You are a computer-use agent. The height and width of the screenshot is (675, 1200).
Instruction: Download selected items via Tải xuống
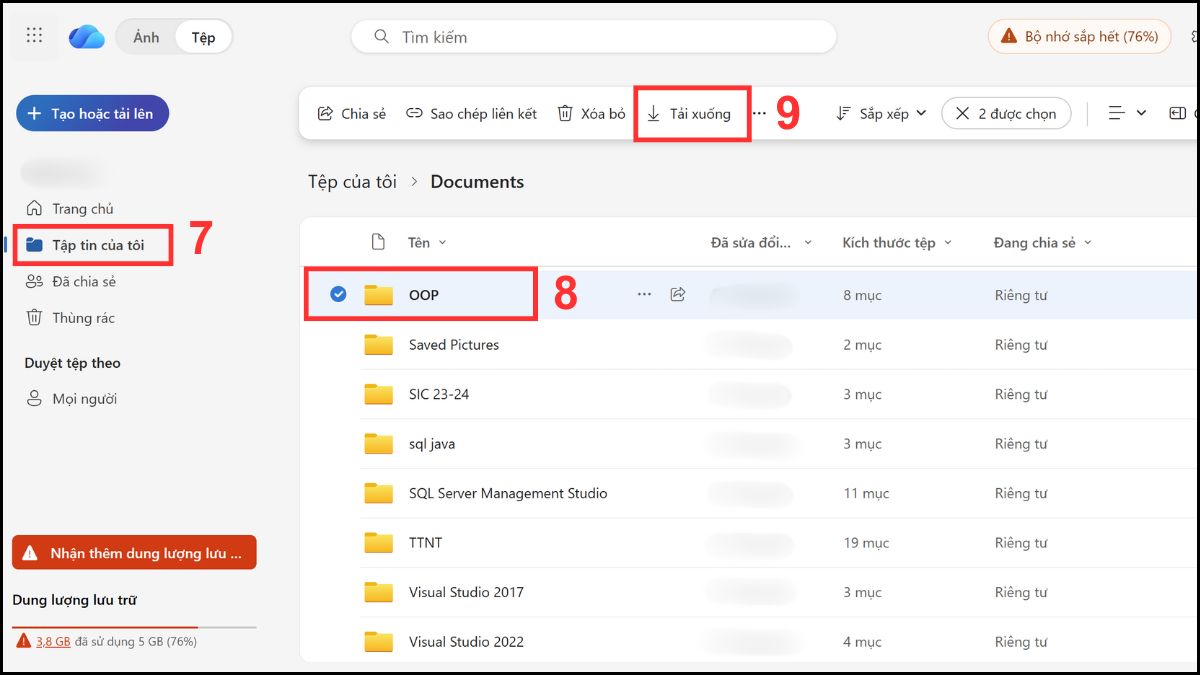(692, 113)
